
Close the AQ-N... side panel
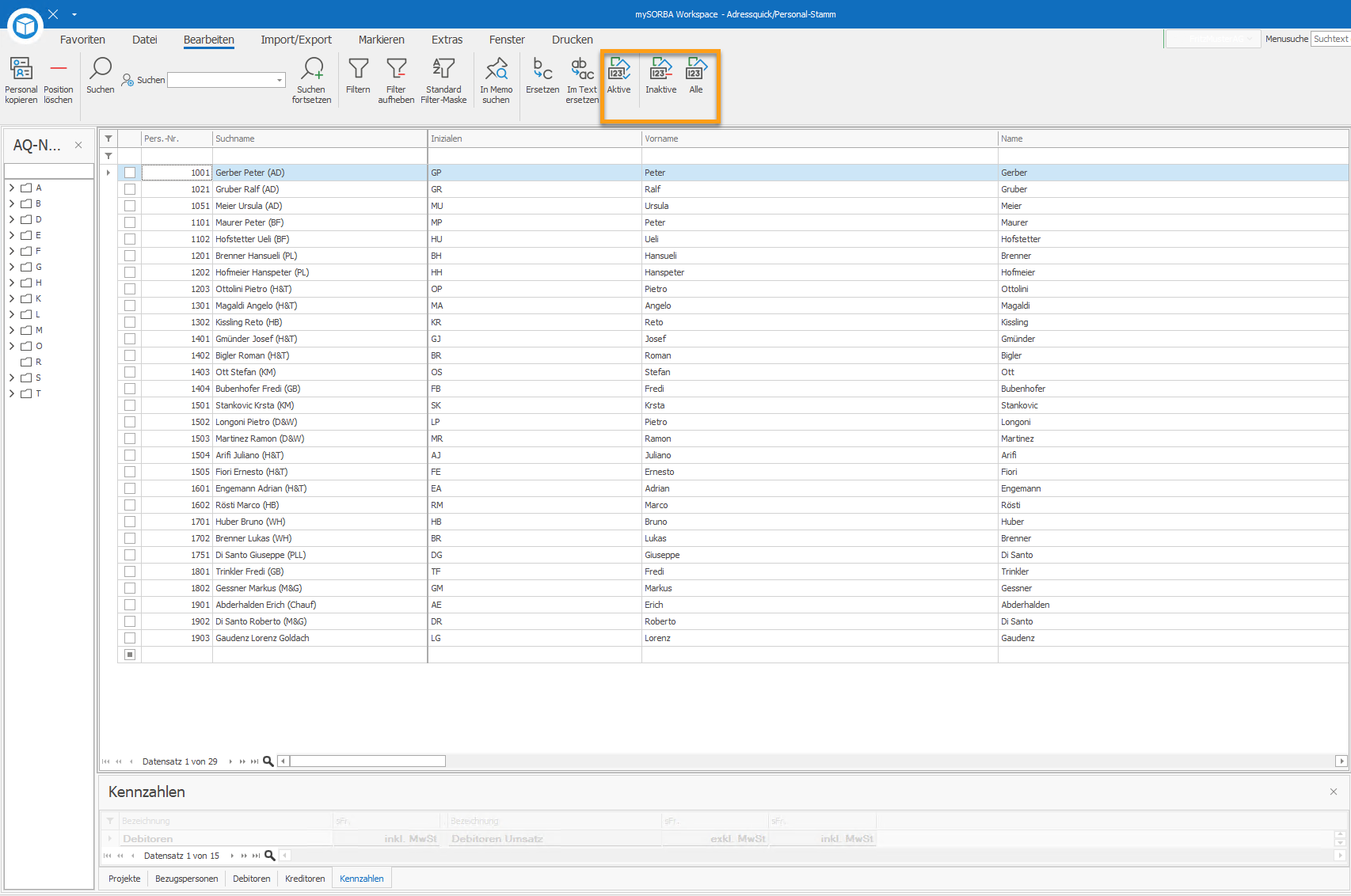78,145
